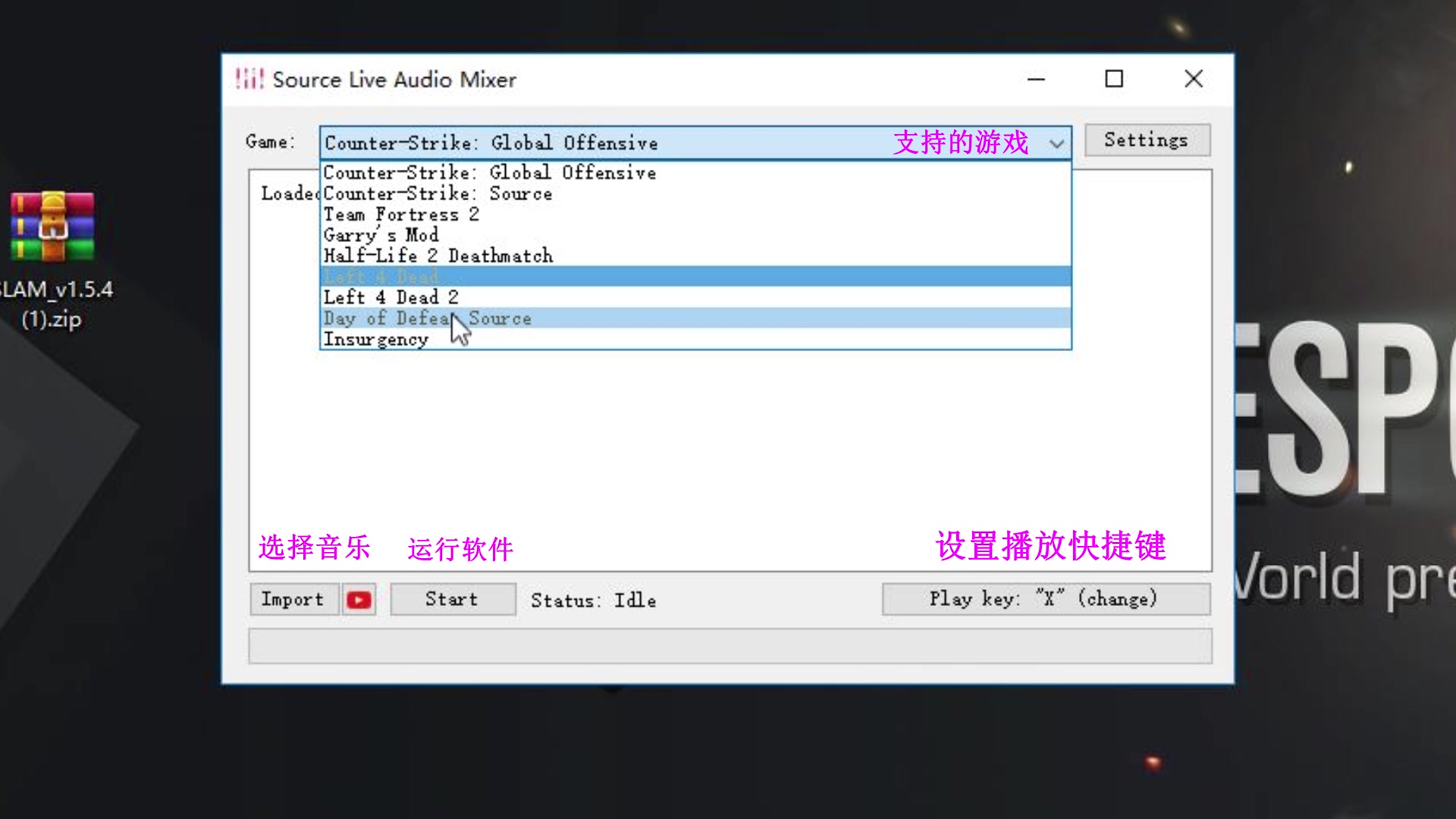Screen dimensions: 1456x819
Task: Click the empty progress bar at bottom
Action: [x=730, y=646]
